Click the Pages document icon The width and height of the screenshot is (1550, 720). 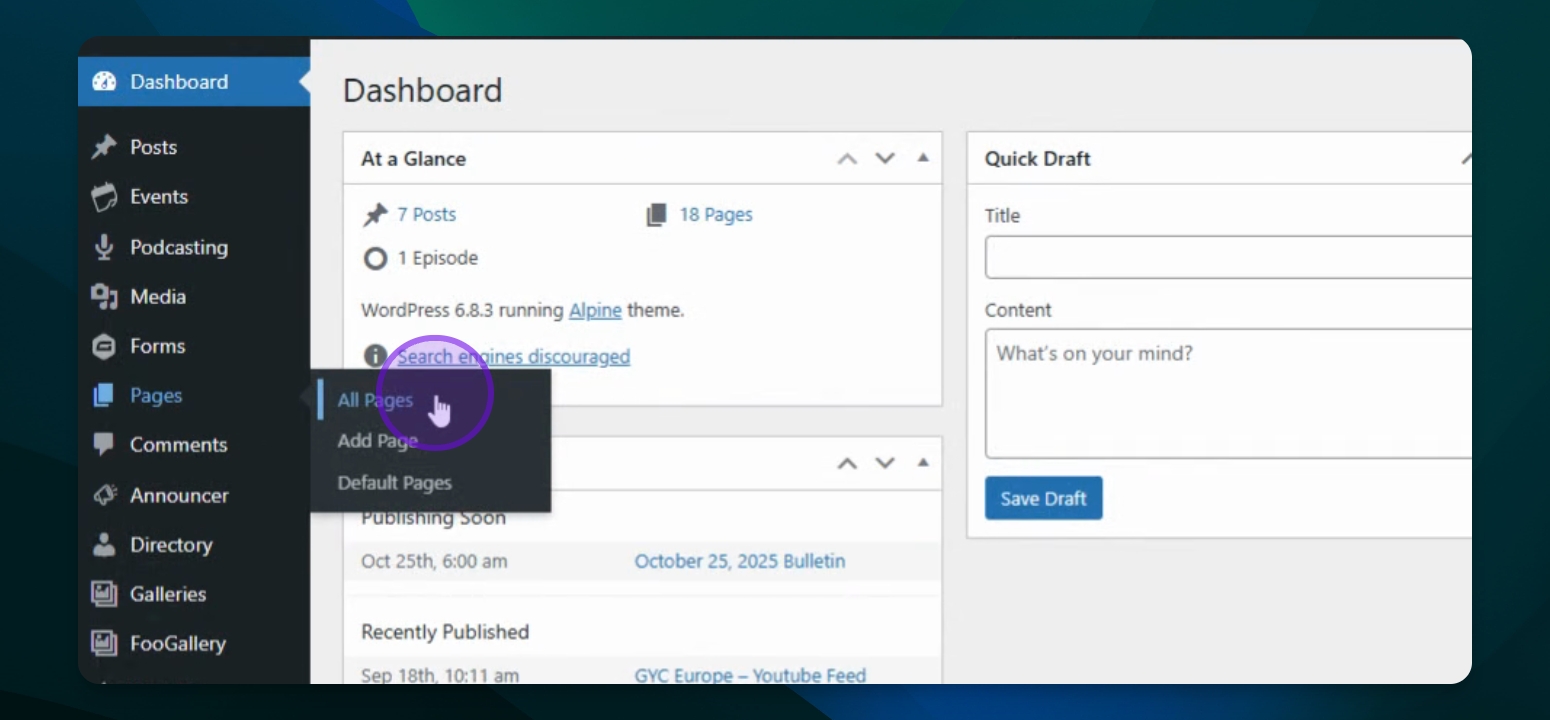coord(104,396)
